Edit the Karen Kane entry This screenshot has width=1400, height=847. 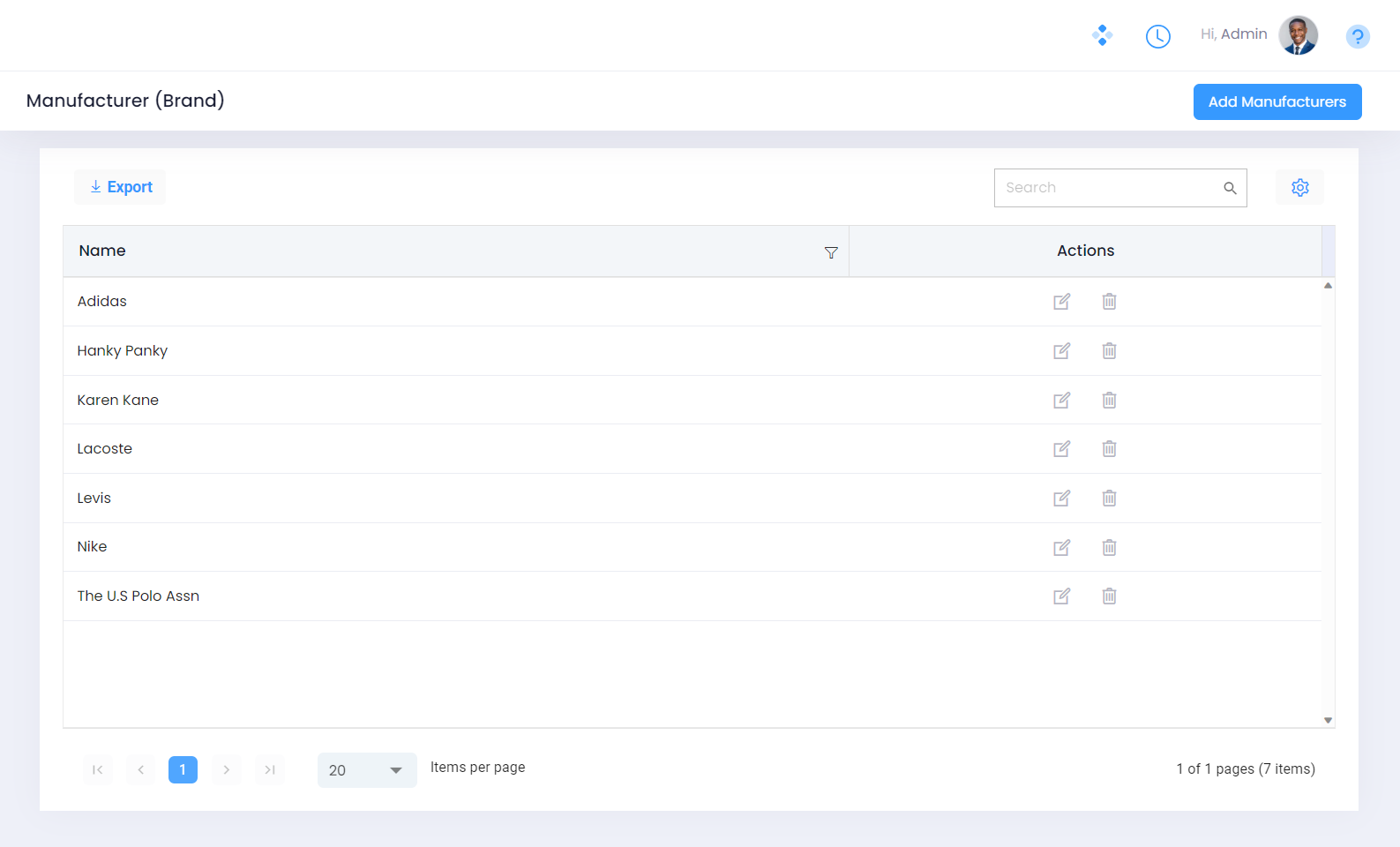tap(1061, 401)
